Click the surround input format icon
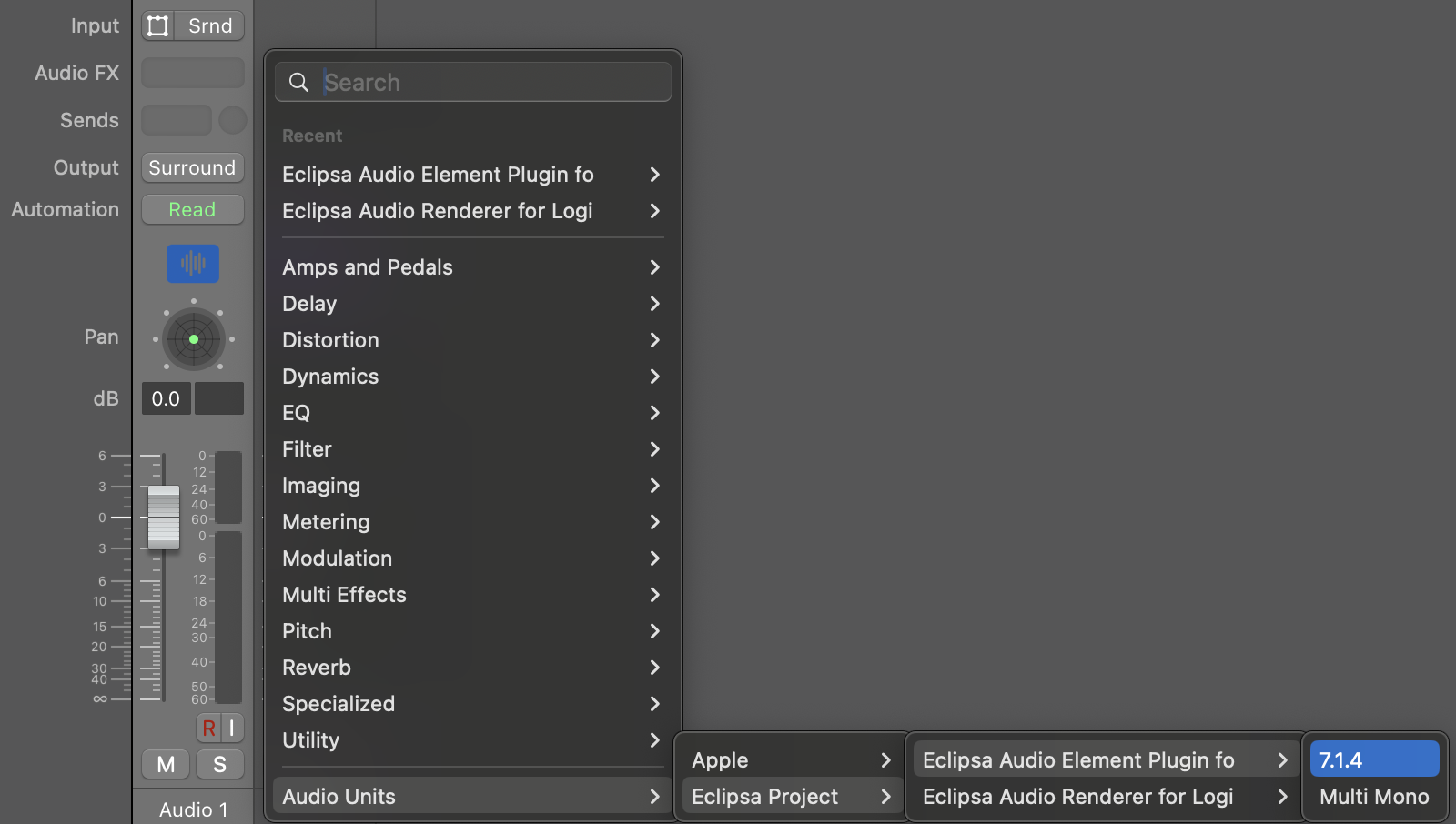Viewport: 1456px width, 824px height. [158, 26]
